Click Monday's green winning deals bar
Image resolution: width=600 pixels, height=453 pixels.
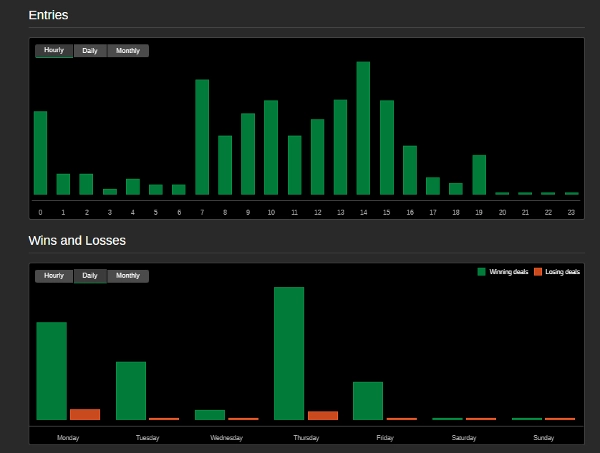pyautogui.click(x=52, y=371)
